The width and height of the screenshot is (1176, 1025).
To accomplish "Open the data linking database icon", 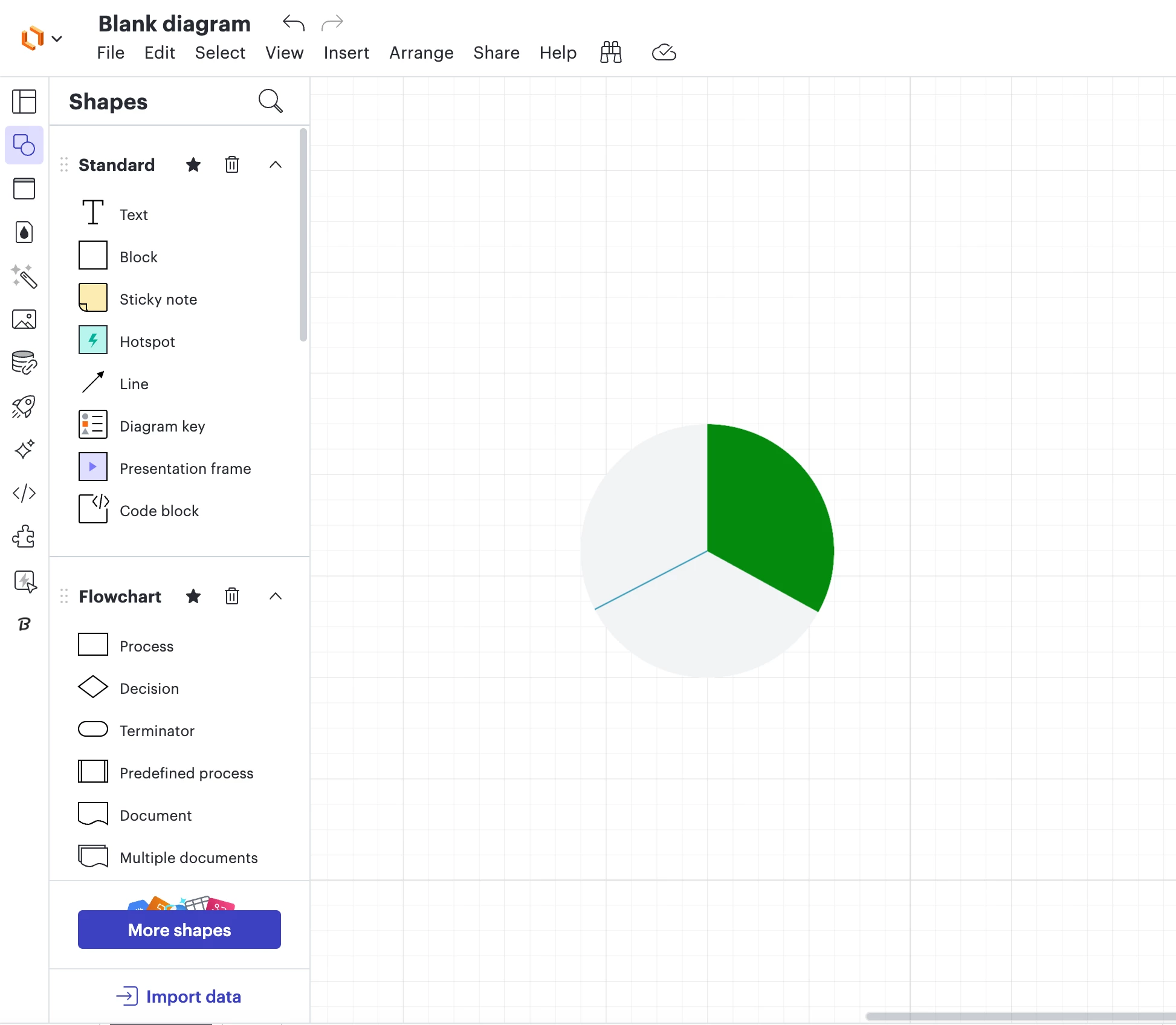I will [24, 363].
